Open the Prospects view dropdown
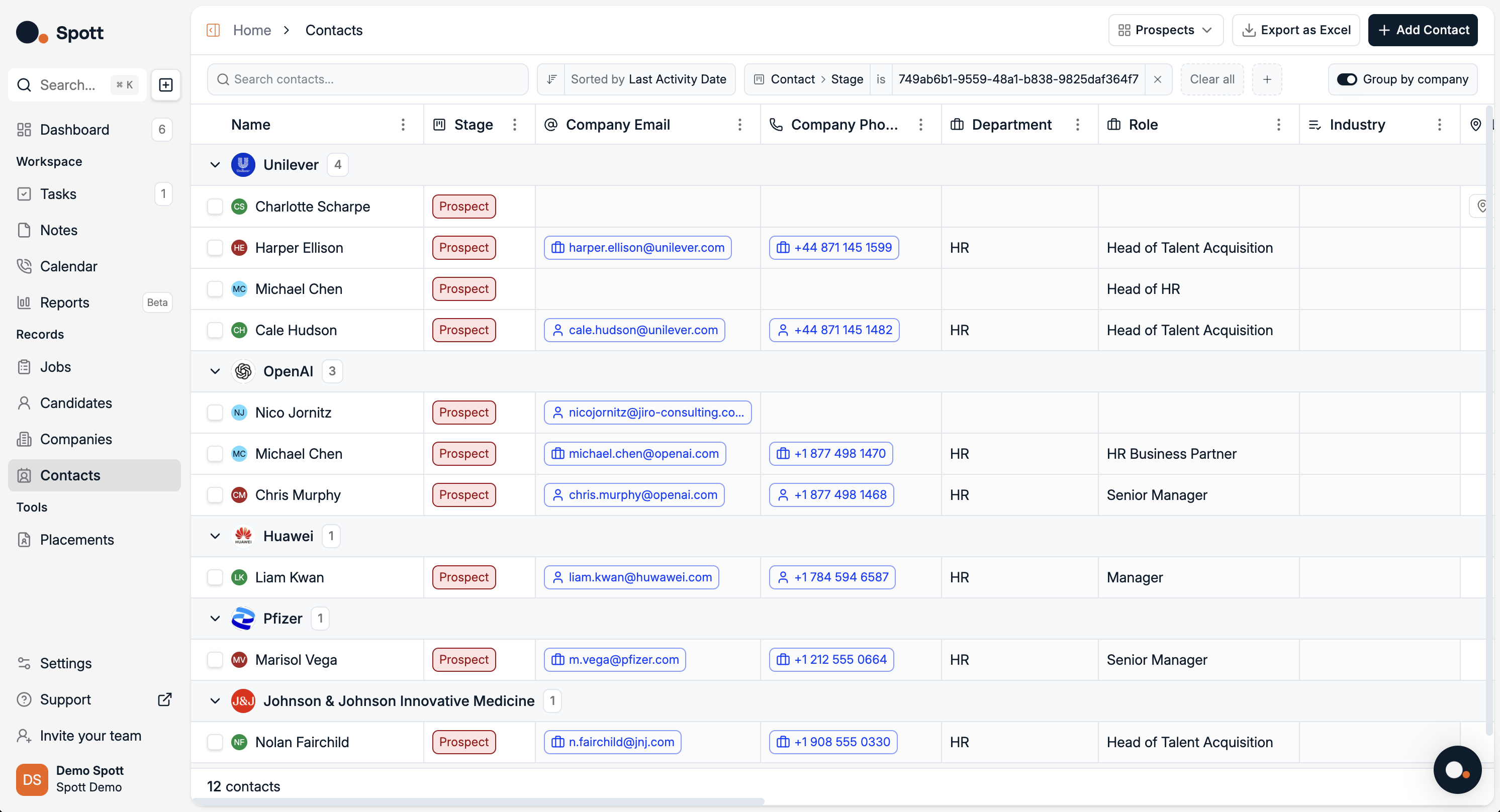Screen dimensions: 1500x812 [x=1166, y=30]
